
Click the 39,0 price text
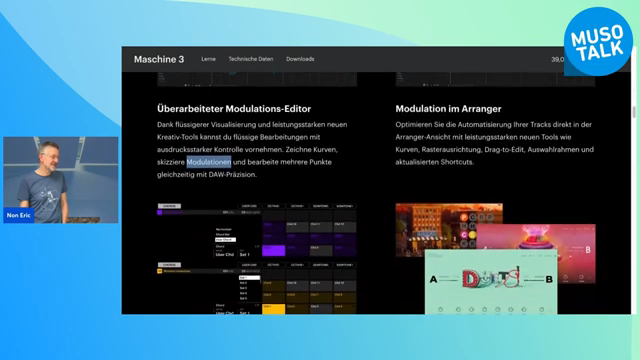[x=558, y=59]
